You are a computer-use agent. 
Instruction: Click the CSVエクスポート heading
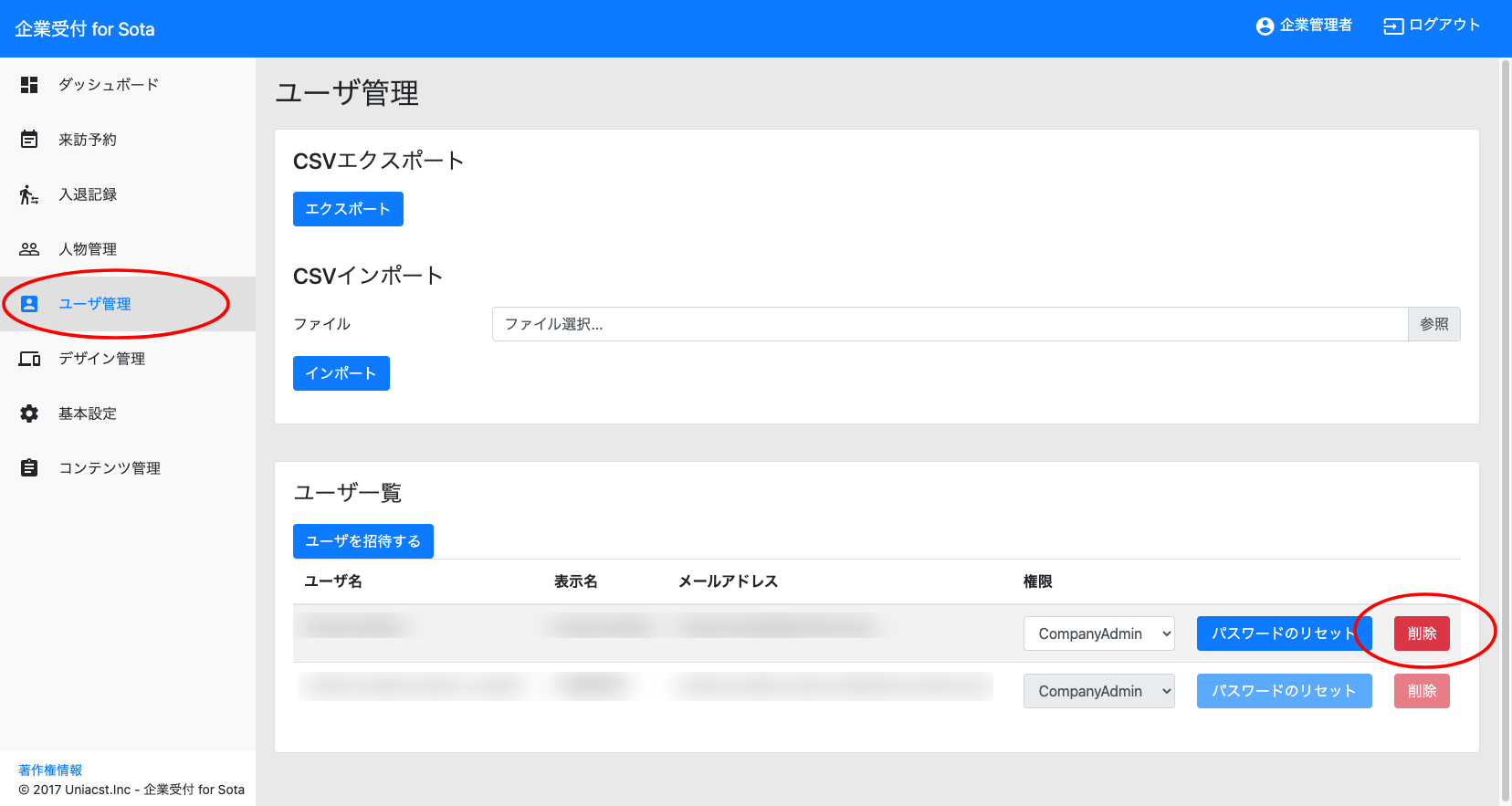(379, 161)
